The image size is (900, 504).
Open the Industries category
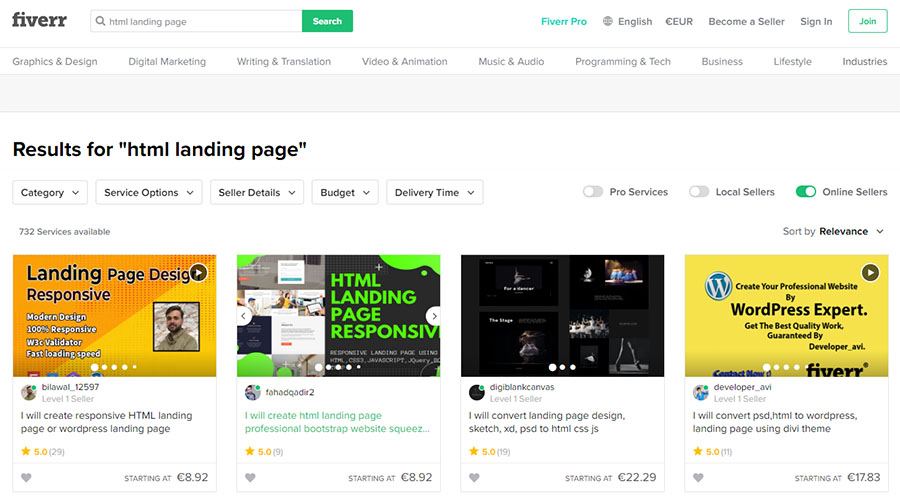coord(864,61)
